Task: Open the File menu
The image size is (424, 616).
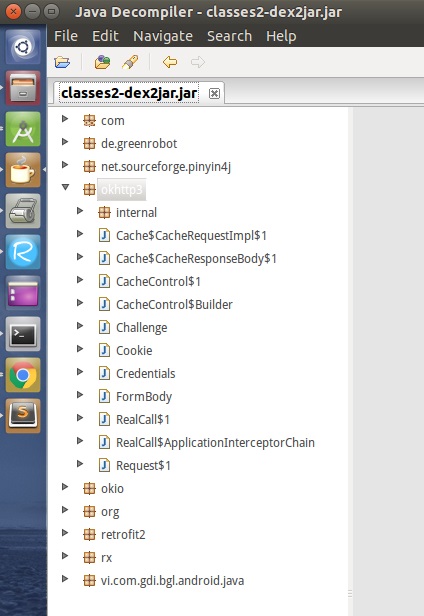Action: 66,36
